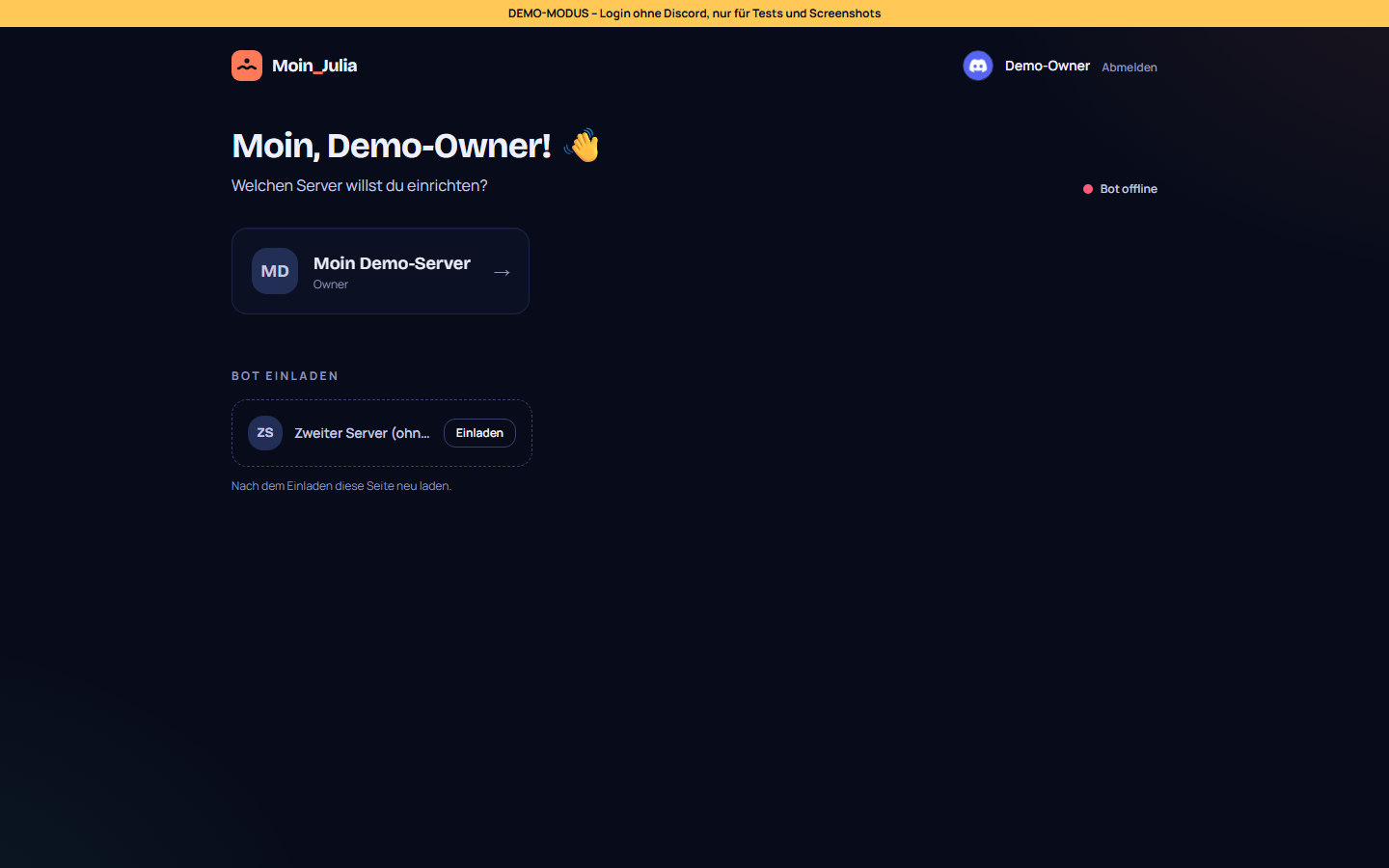The height and width of the screenshot is (868, 1389).
Task: Click the waving hand emoji
Action: [x=583, y=146]
